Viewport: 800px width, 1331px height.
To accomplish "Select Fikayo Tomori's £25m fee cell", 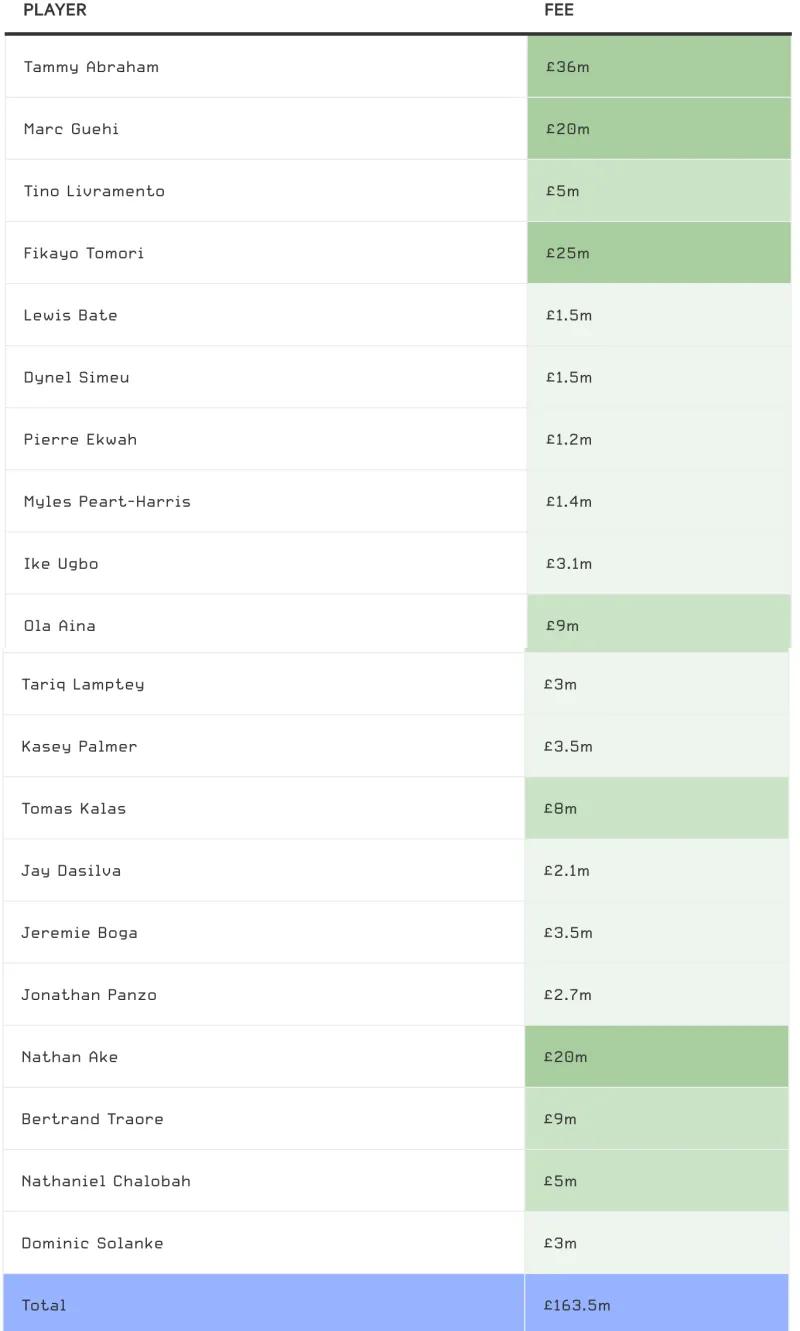I will click(x=568, y=253).
